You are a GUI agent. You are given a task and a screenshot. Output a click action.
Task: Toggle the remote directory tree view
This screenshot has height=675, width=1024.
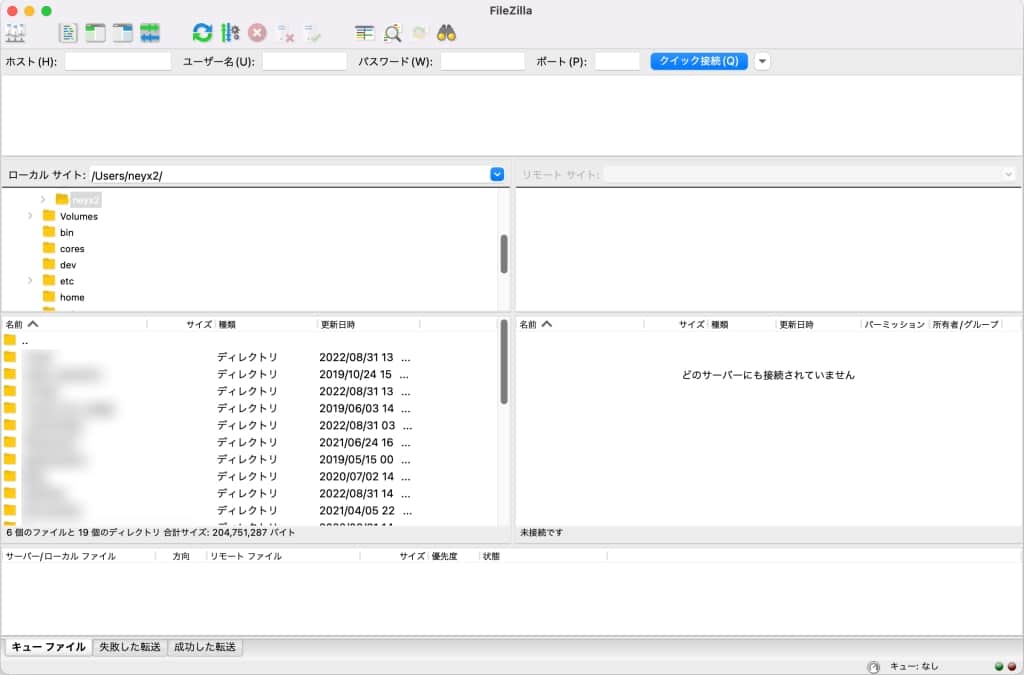tap(123, 33)
